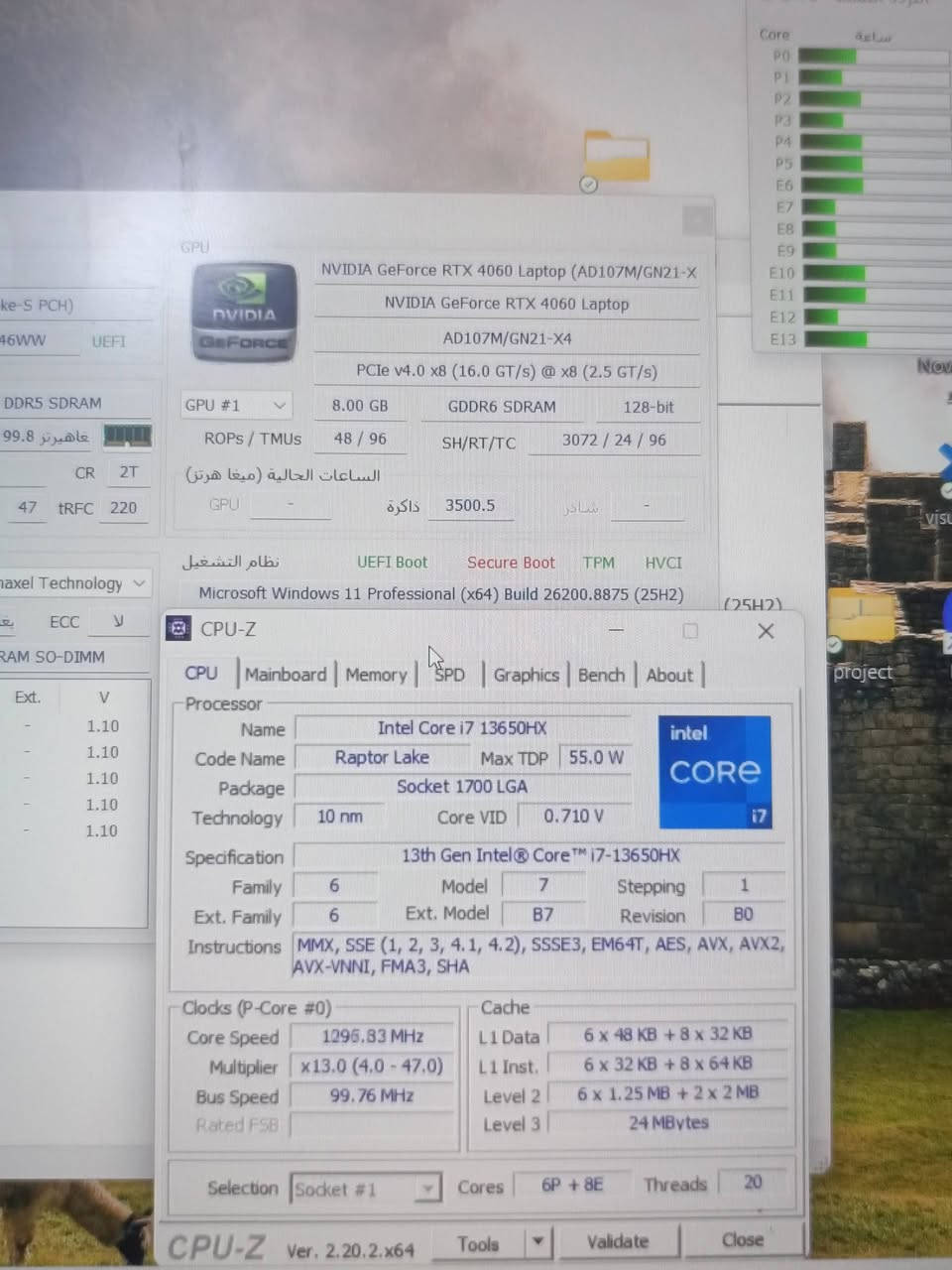Click the GDDR6 SDRAM memory type field
Image resolution: width=952 pixels, height=1270 pixels.
click(502, 406)
